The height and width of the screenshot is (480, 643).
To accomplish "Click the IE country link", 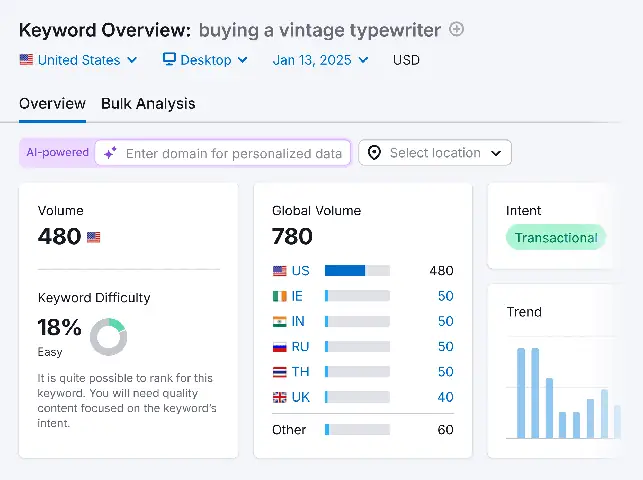I will [297, 296].
